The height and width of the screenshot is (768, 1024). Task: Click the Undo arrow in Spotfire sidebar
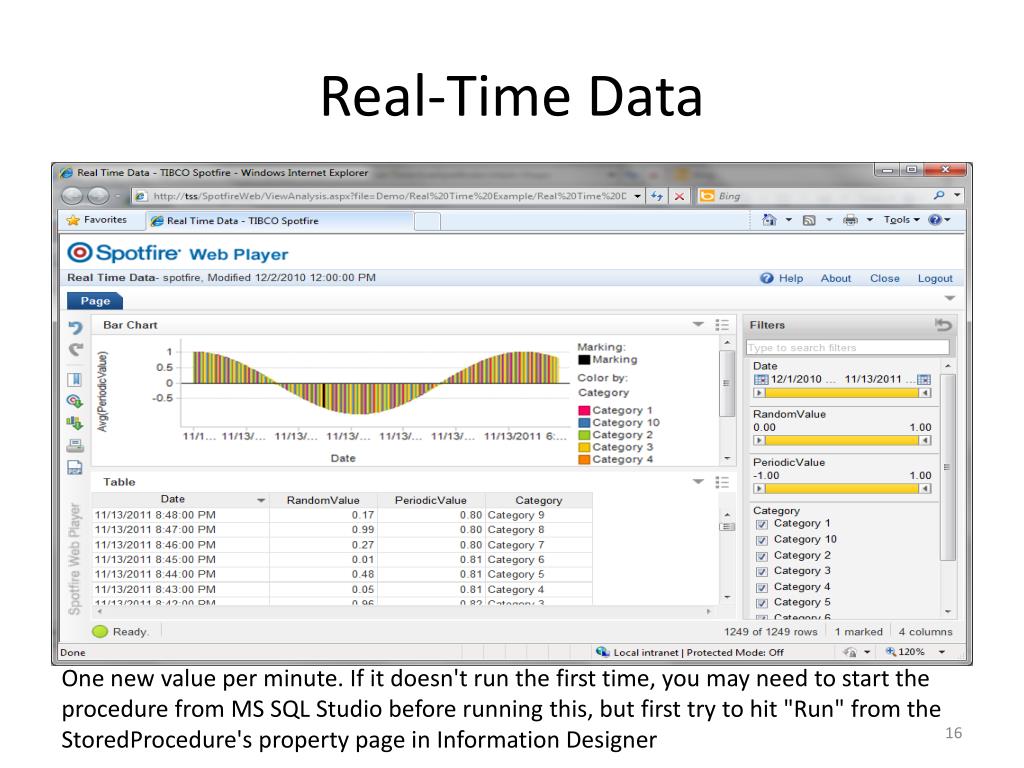(x=76, y=327)
